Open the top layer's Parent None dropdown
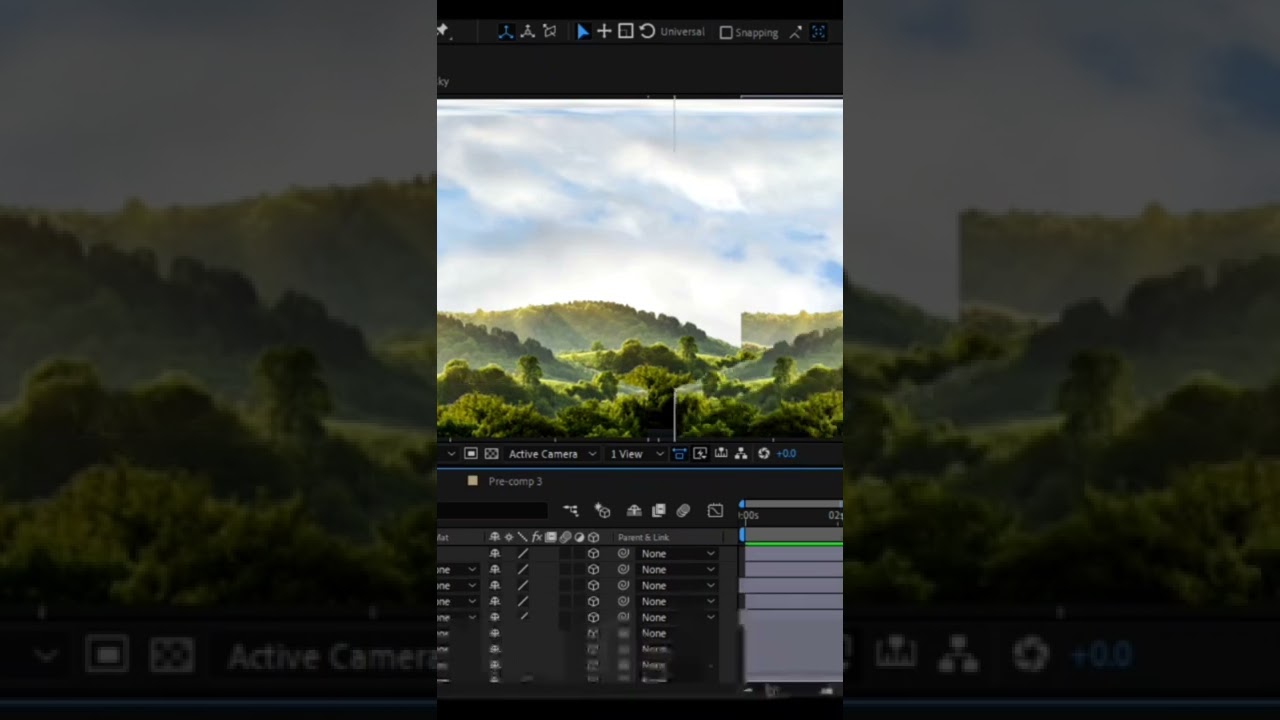The image size is (1280, 720). [678, 554]
